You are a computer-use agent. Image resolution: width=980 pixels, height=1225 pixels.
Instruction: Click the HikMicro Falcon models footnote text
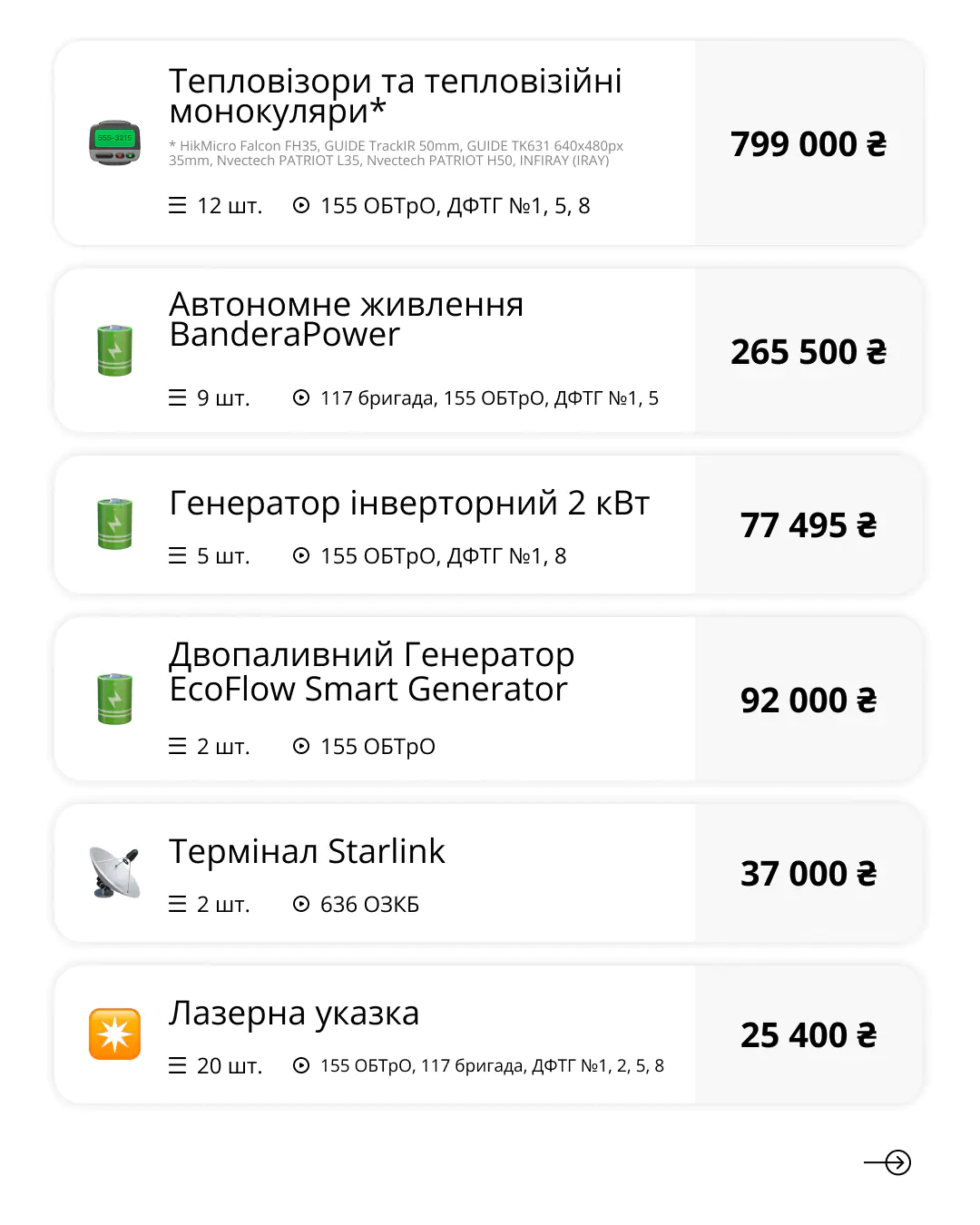click(396, 152)
